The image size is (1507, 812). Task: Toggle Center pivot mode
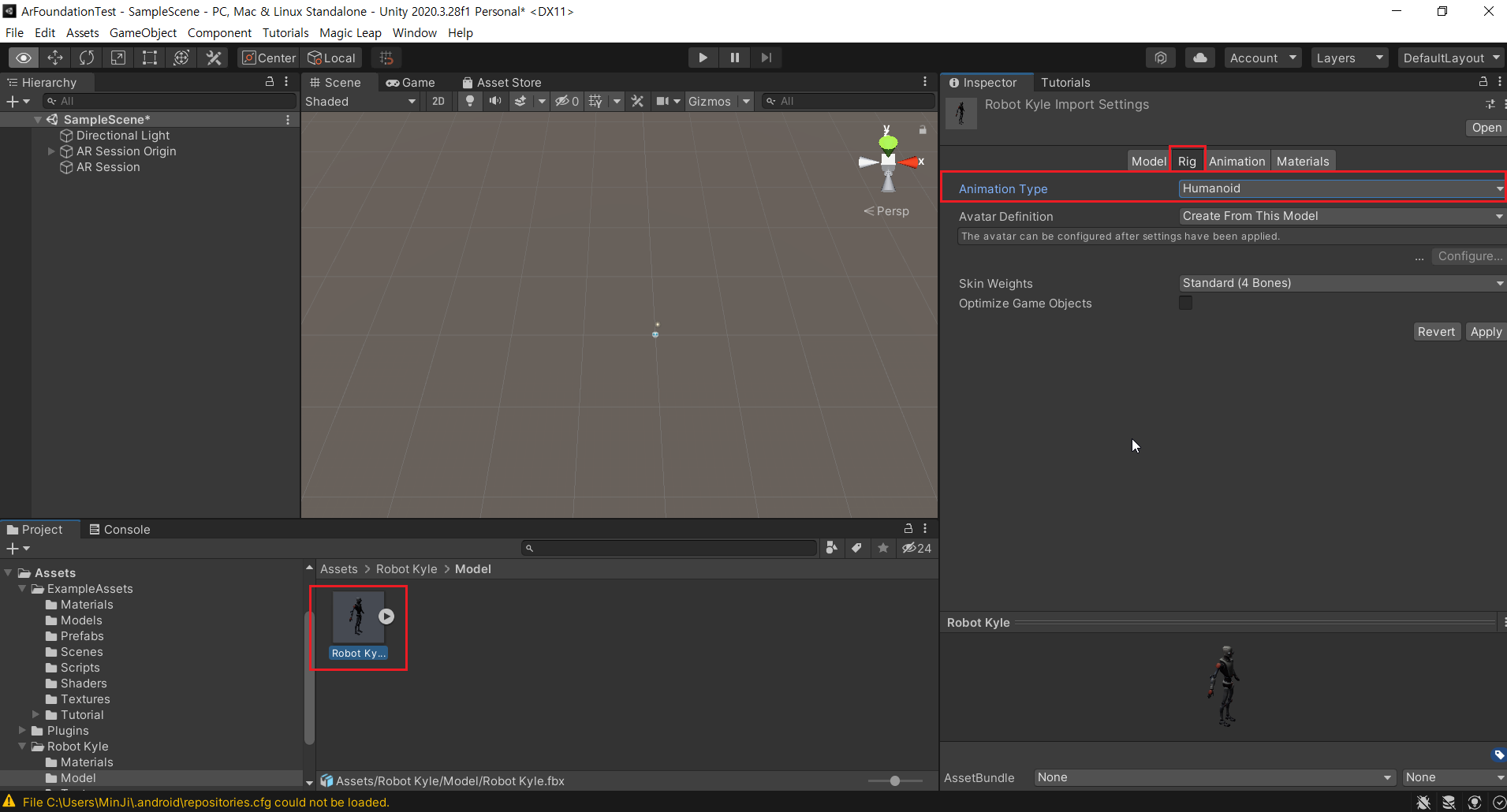(269, 58)
